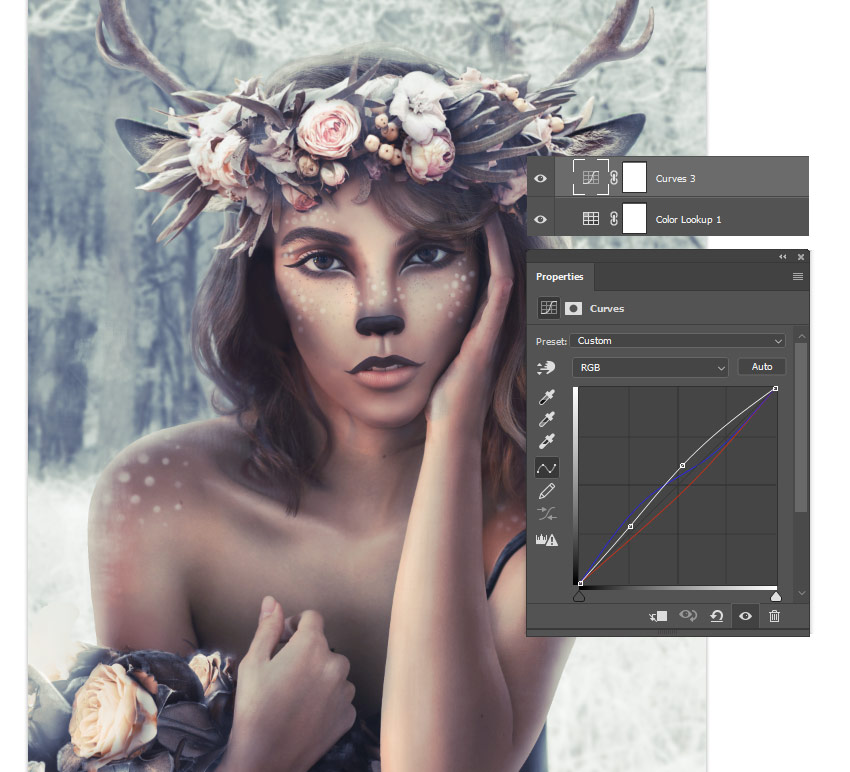
Task: Select the midtone curve point
Action: click(682, 465)
